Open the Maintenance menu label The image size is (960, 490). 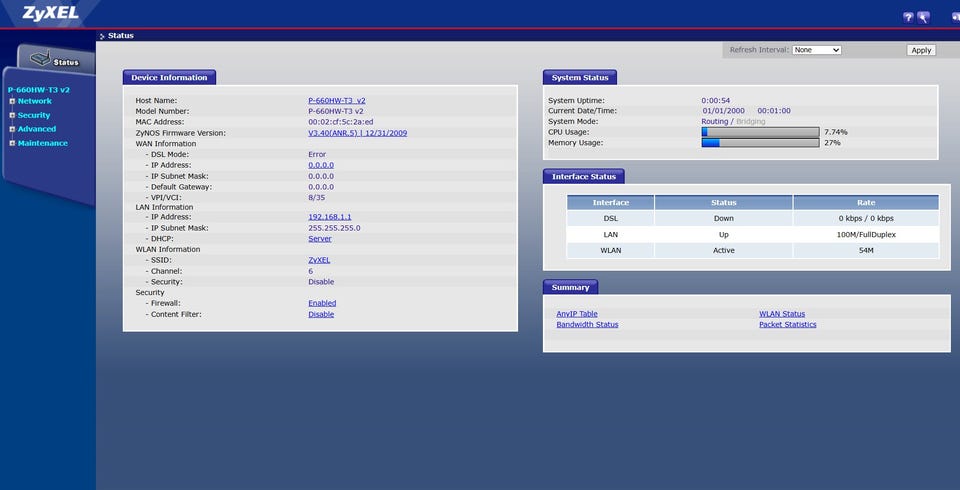43,143
